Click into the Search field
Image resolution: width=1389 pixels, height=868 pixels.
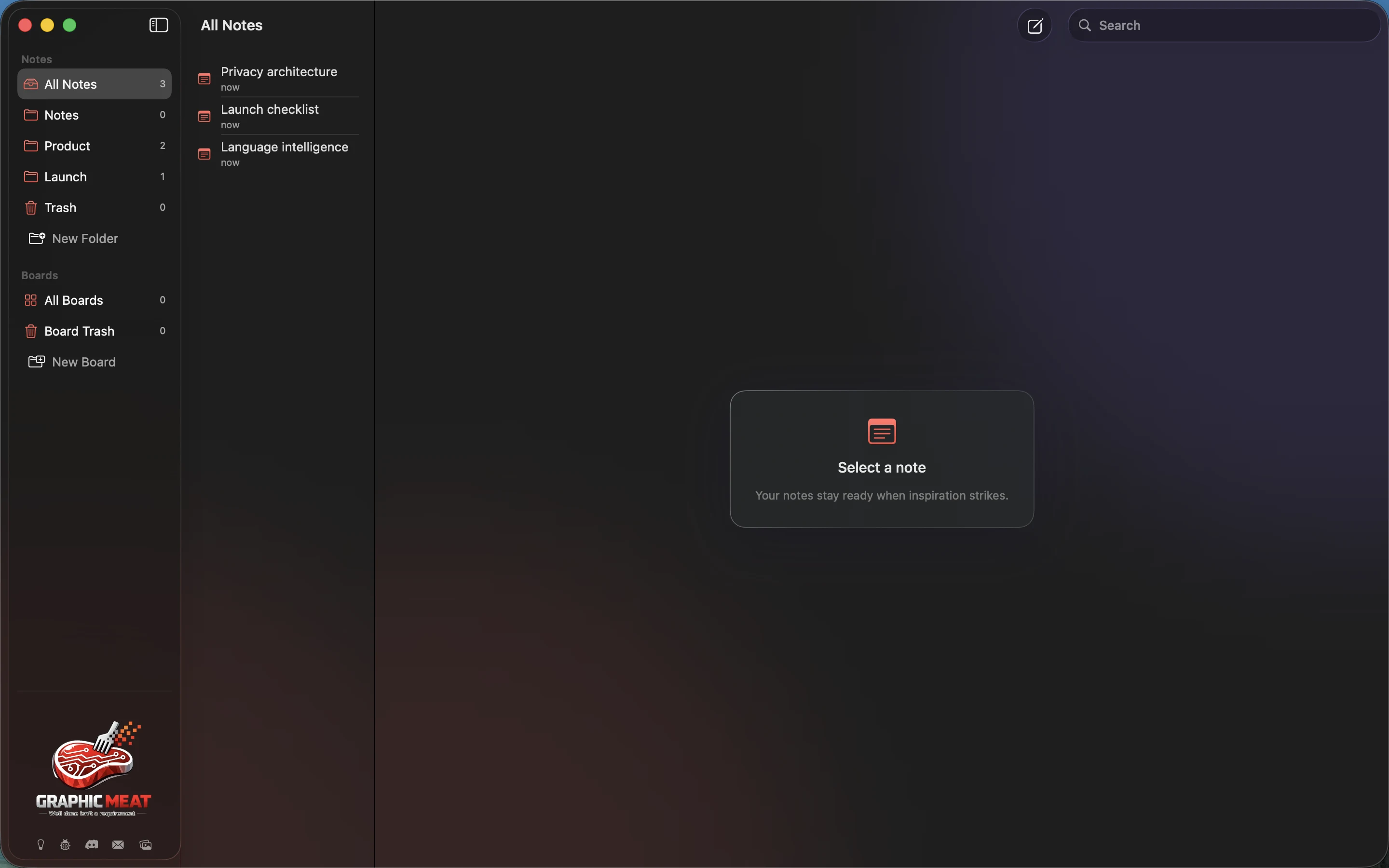[1224, 25]
